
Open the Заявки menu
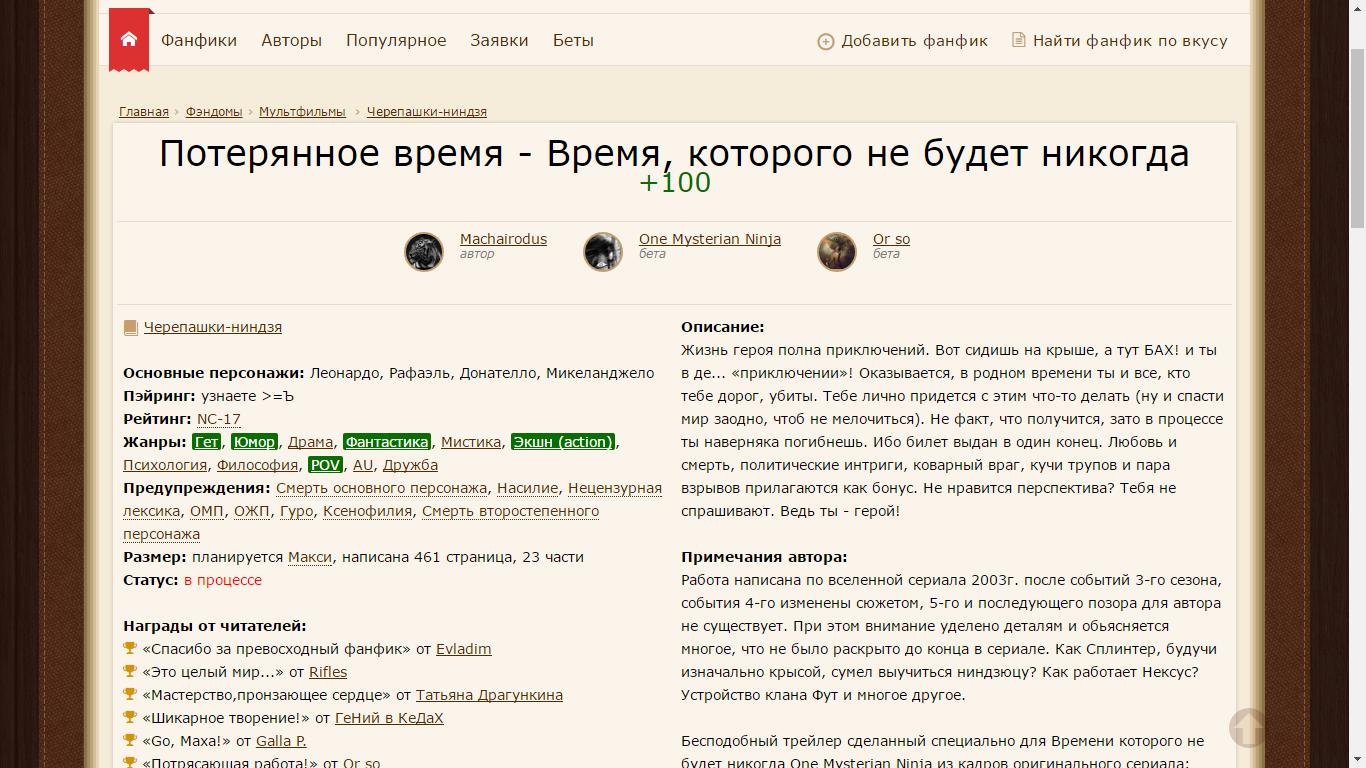tap(500, 41)
